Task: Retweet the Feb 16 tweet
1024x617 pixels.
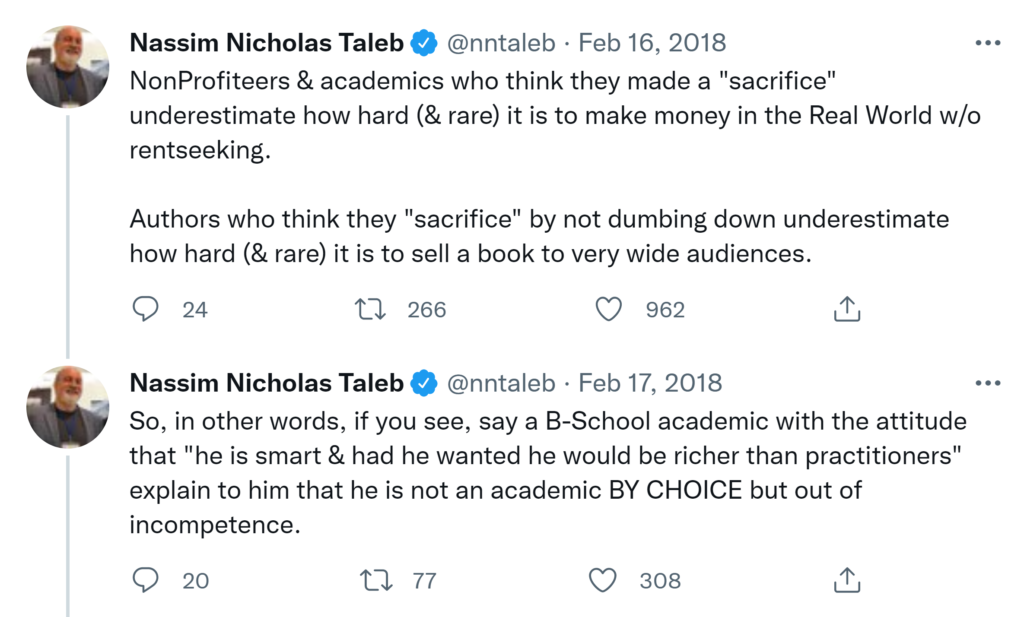Action: point(373,310)
